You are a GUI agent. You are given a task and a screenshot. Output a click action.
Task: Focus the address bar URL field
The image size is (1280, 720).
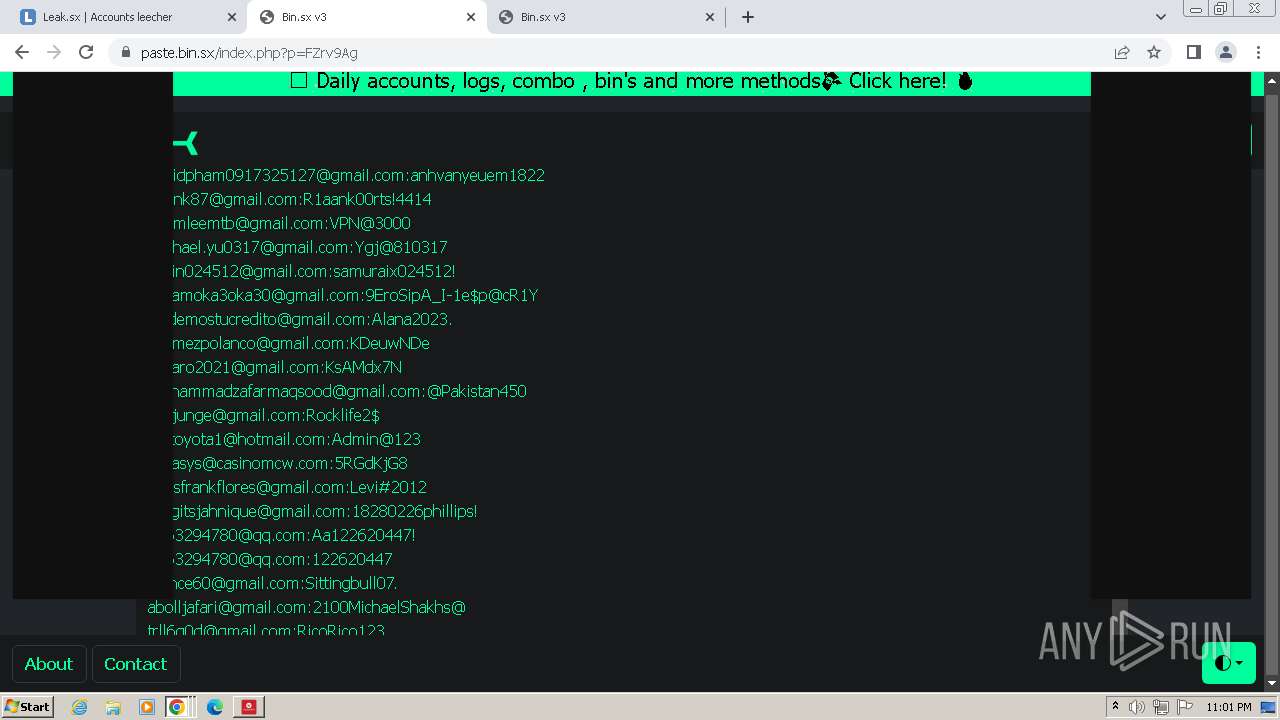pyautogui.click(x=620, y=53)
